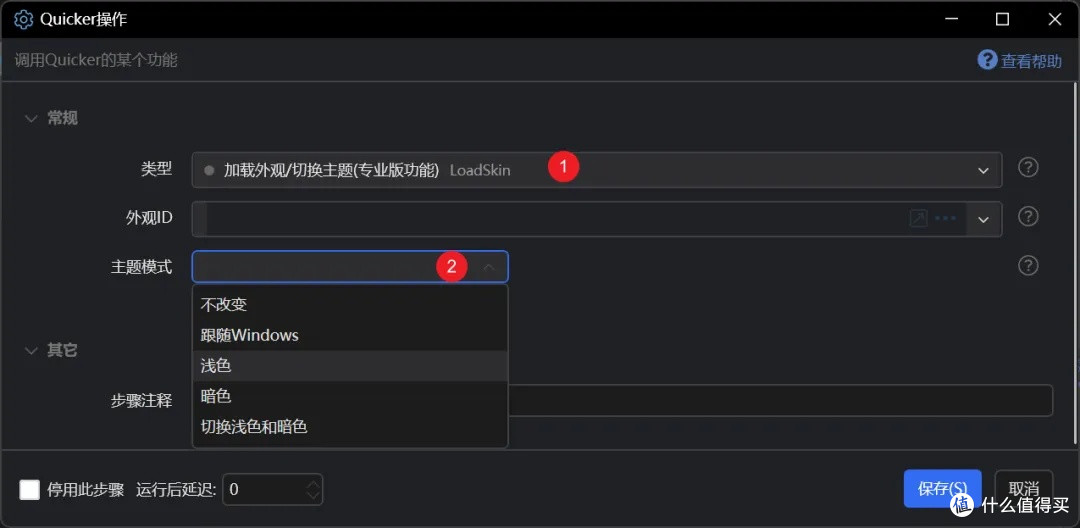1080x528 pixels.
Task: Select 不改变 from theme mode list
Action: tap(350, 304)
